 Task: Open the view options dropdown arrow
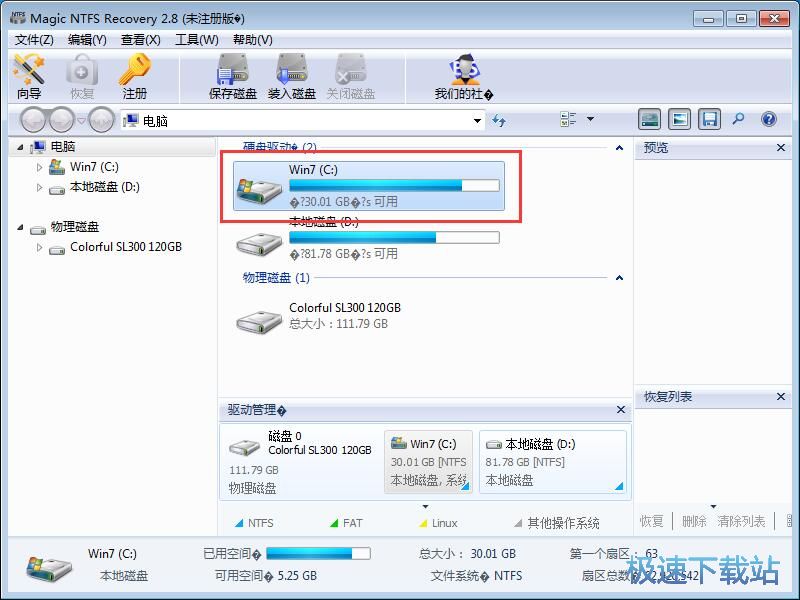(x=590, y=119)
